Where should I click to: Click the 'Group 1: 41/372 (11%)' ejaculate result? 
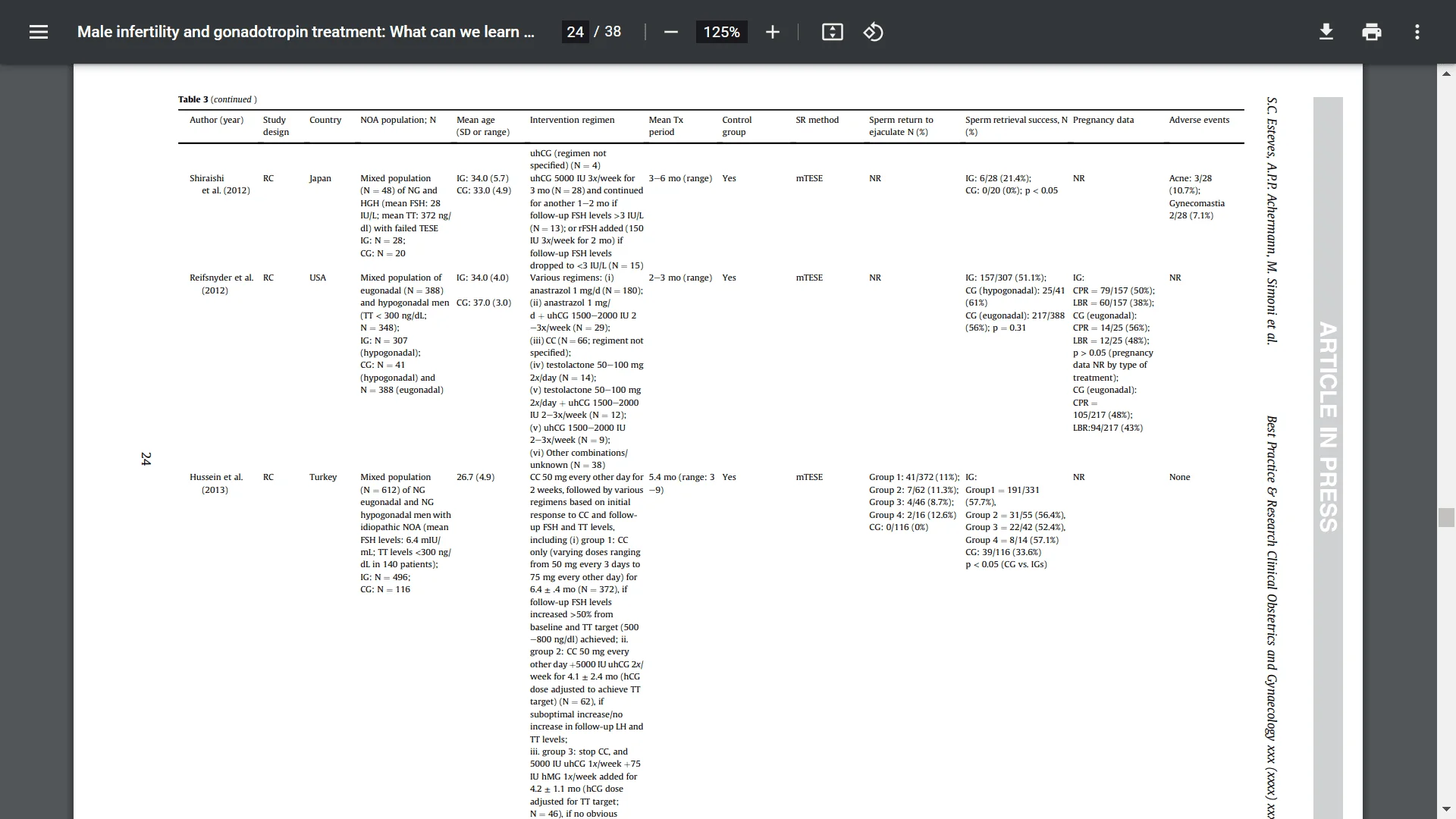click(x=914, y=477)
